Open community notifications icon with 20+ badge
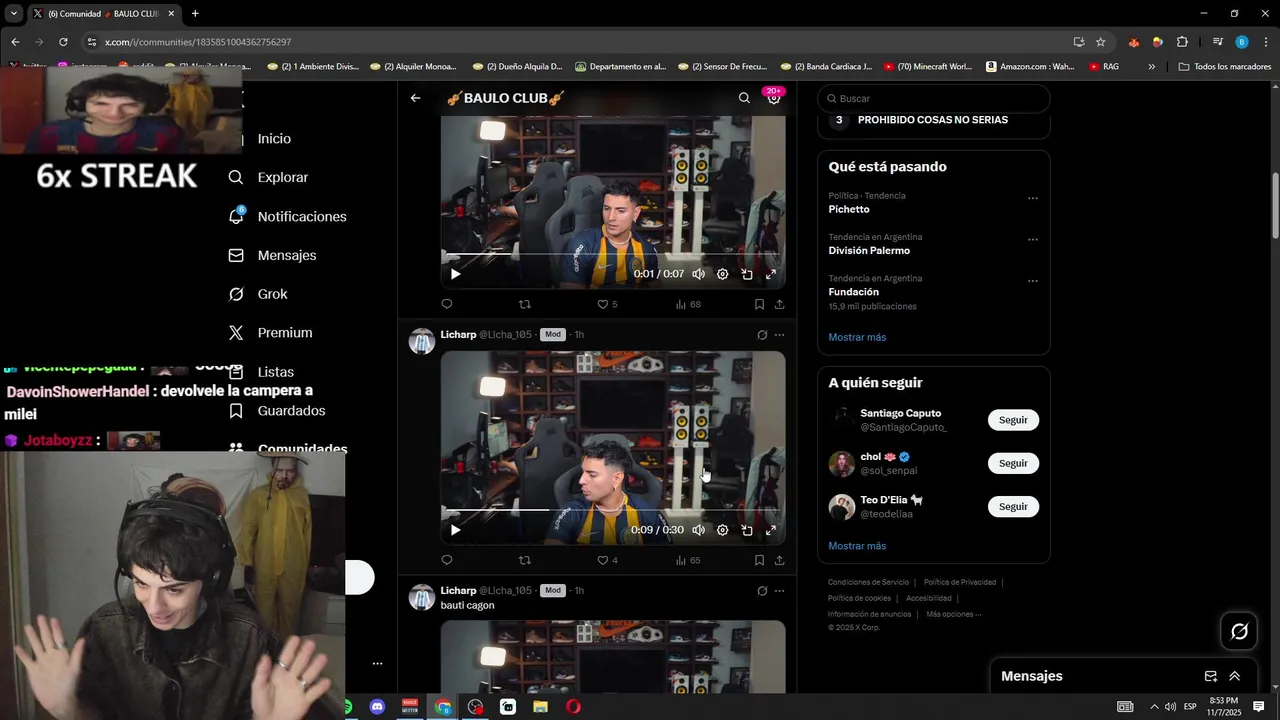 pyautogui.click(x=774, y=97)
